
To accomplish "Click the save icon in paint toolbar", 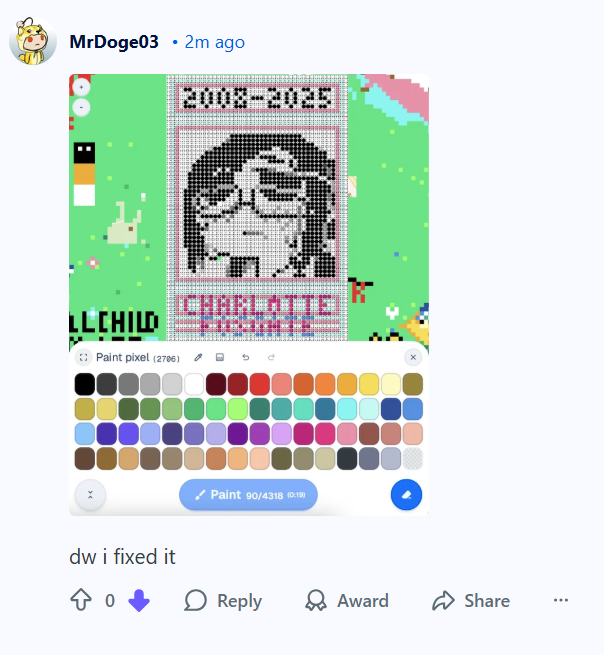I will click(x=220, y=357).
